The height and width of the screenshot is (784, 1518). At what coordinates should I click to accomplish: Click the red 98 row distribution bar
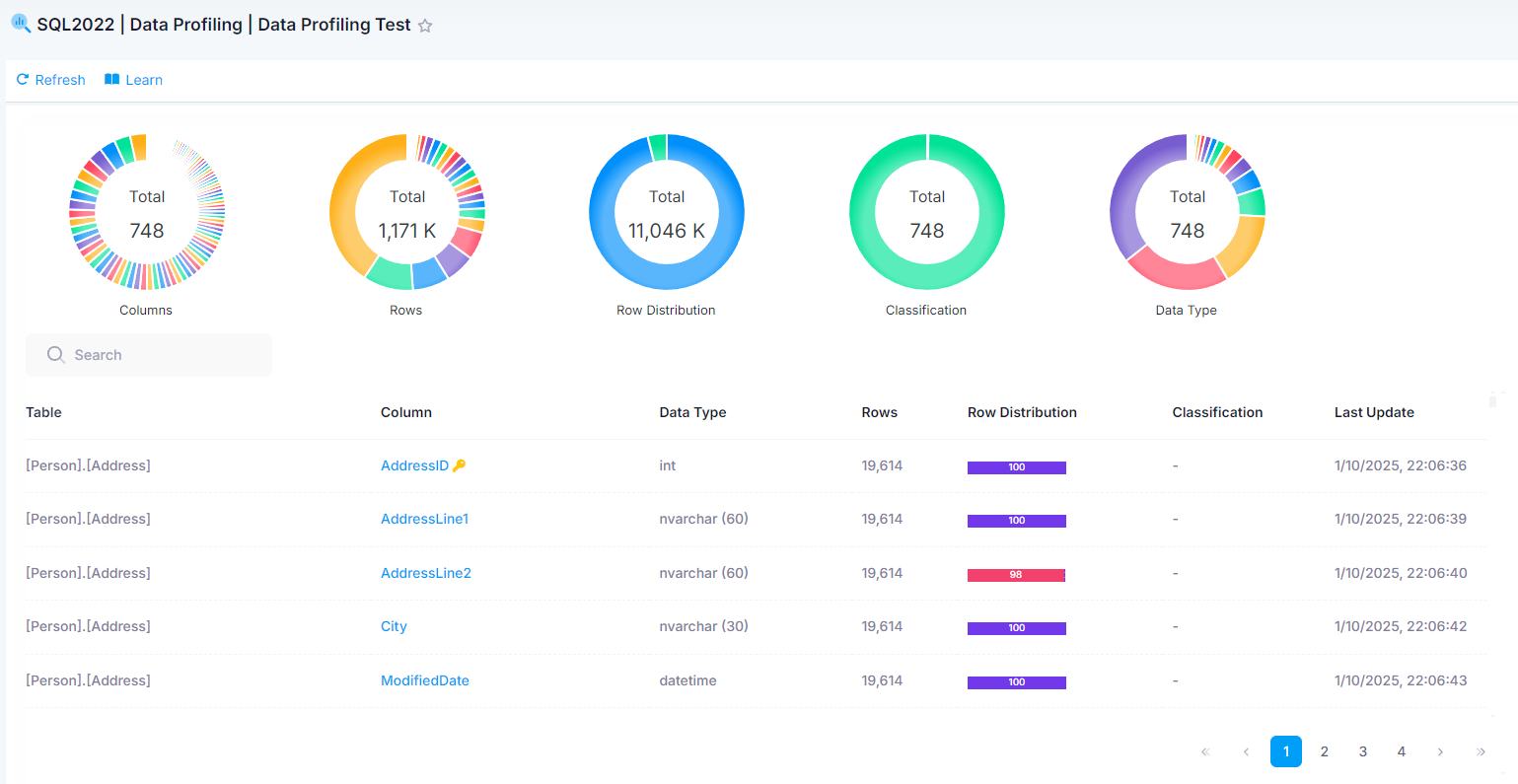coord(1016,575)
